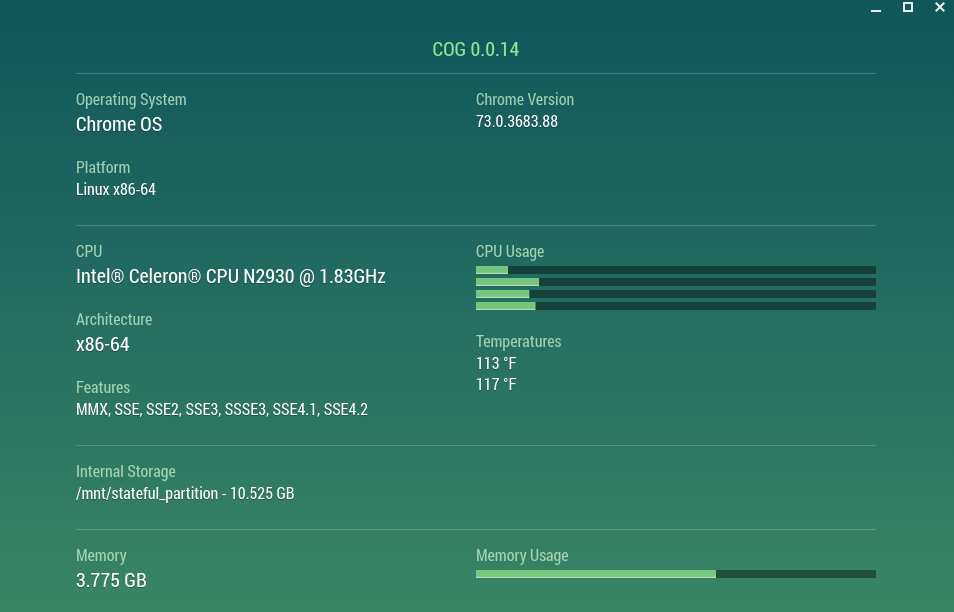
Task: Select the 117 °F temperature reading
Action: point(496,384)
